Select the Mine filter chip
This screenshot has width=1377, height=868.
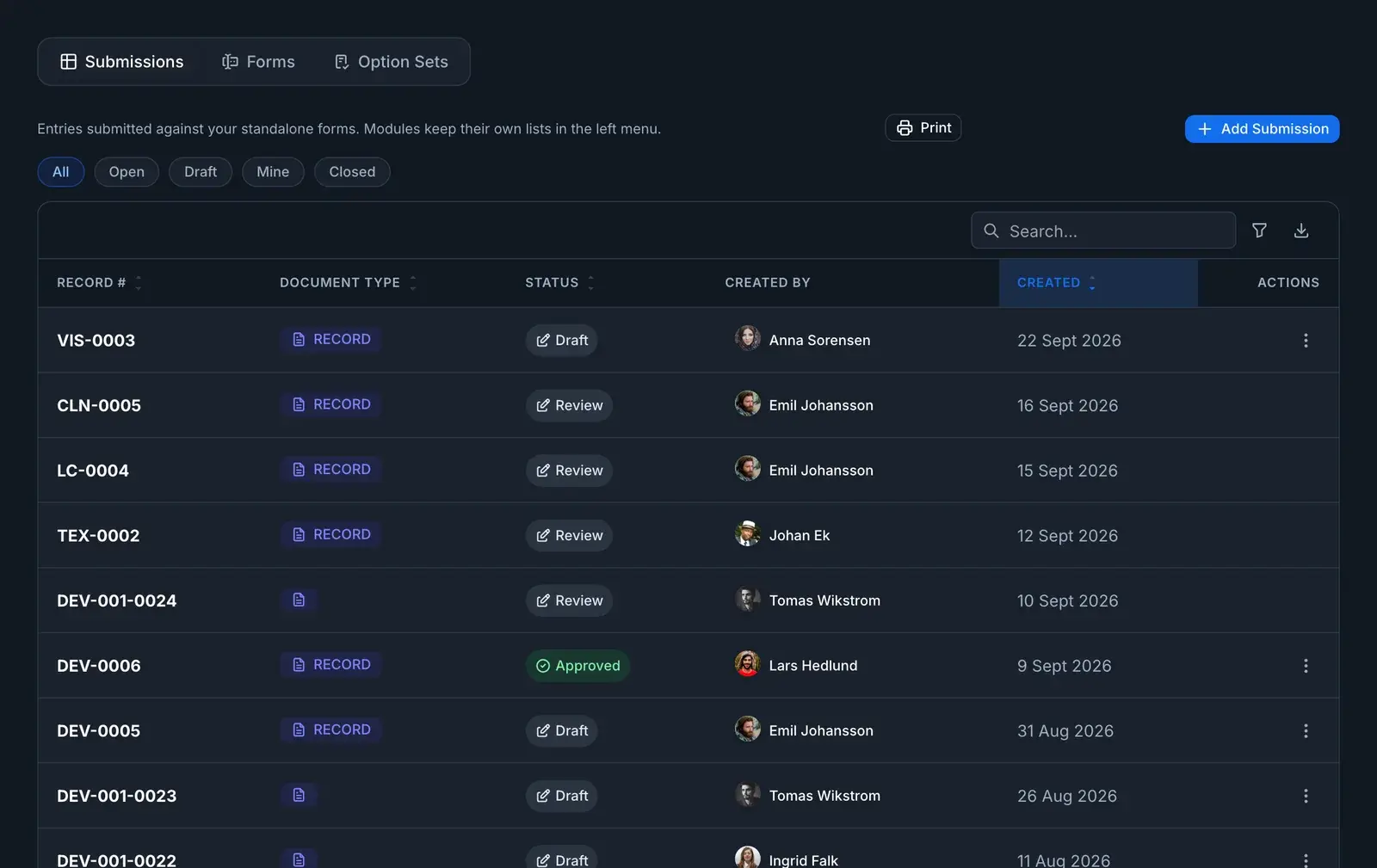tap(273, 172)
